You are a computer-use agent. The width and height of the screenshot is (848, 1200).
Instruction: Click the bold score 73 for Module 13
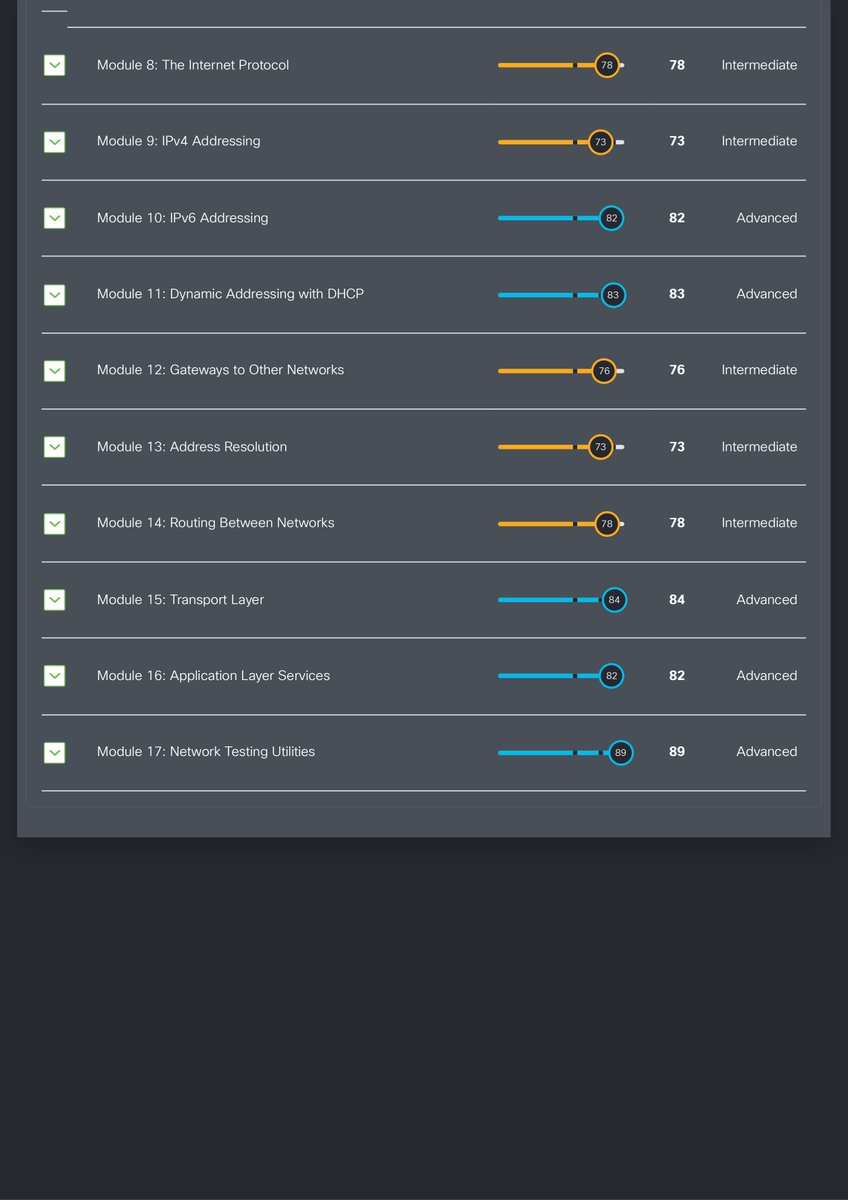click(677, 447)
